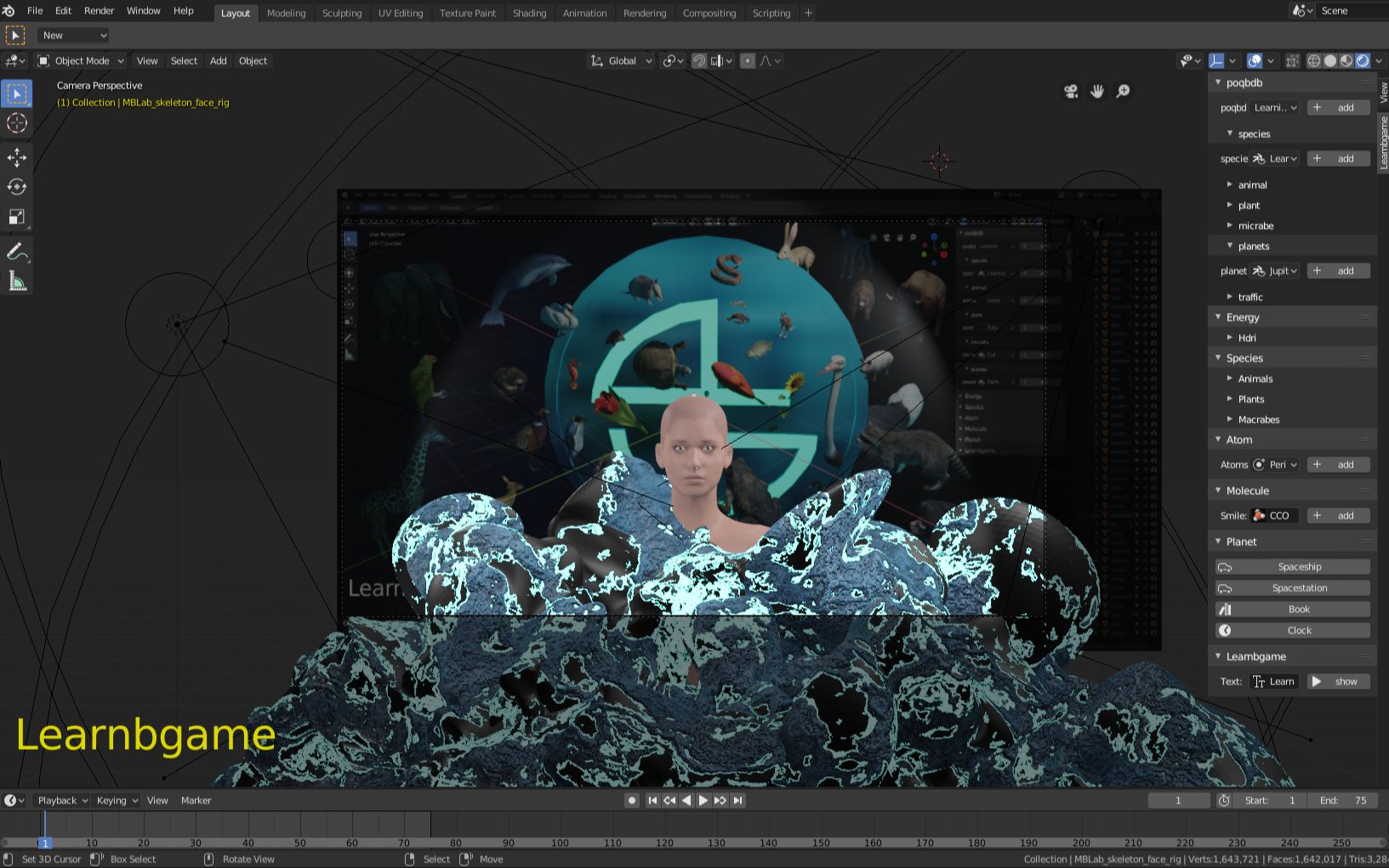
Task: Activate the 3D Cursor tool
Action: [x=16, y=123]
